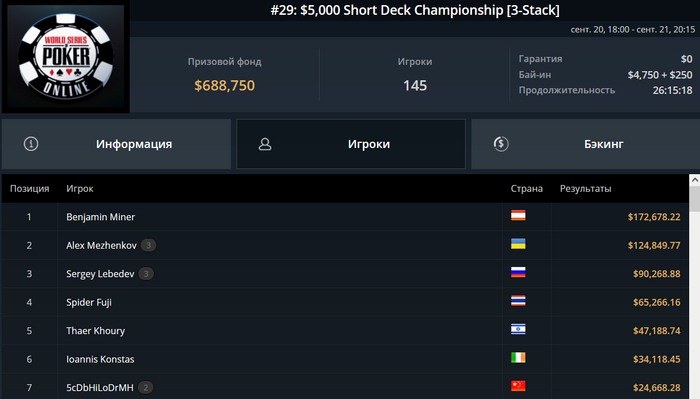Click the dollar coin icon on Бэкинг tab
Image resolution: width=700 pixels, height=399 pixels.
(501, 144)
